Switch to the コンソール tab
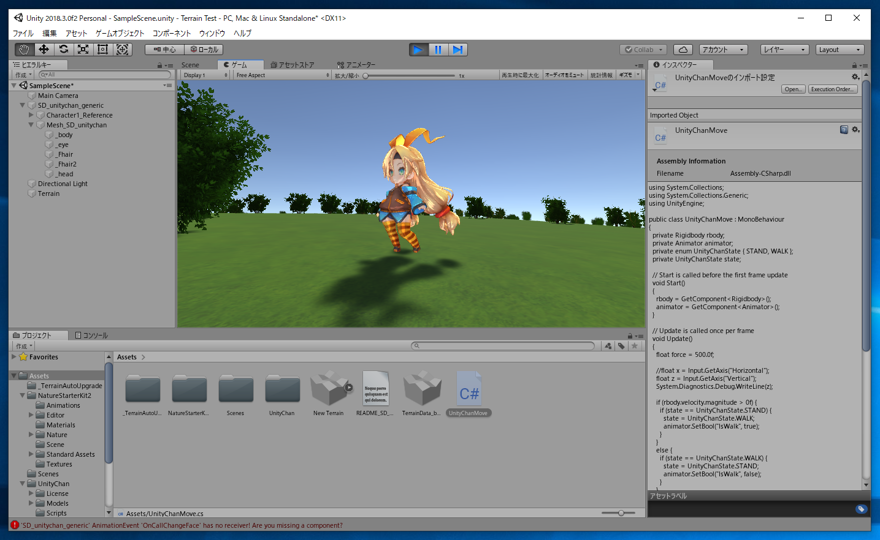Image resolution: width=880 pixels, height=540 pixels. click(x=91, y=335)
